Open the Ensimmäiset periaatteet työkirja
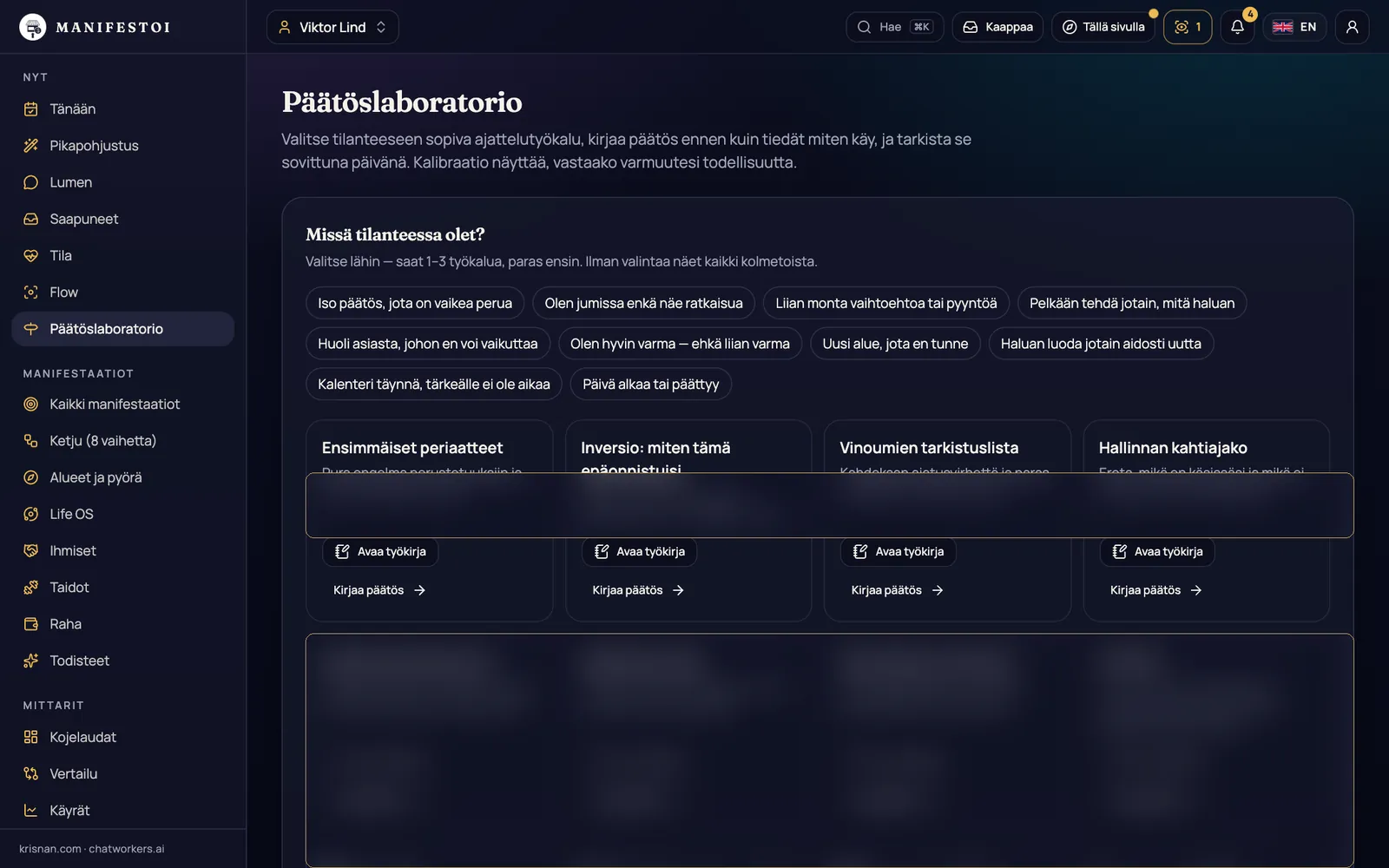1389x868 pixels. [380, 551]
